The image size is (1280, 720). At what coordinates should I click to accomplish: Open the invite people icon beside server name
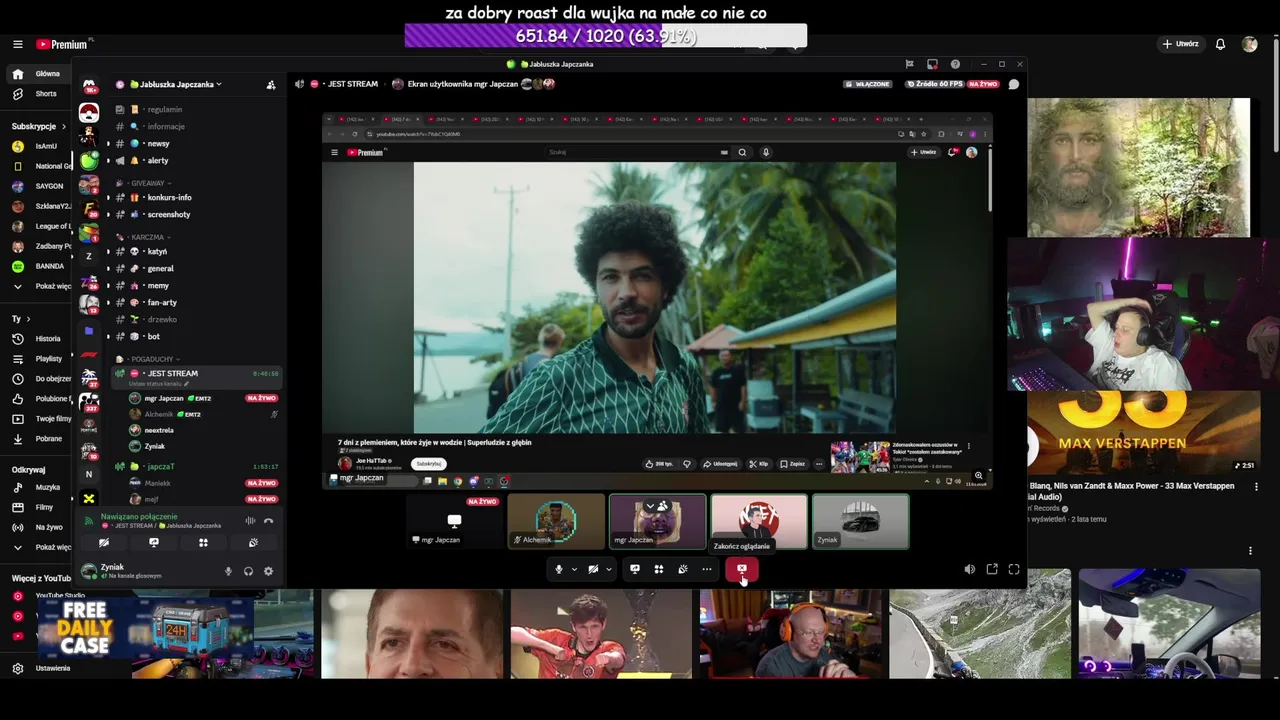[x=271, y=85]
